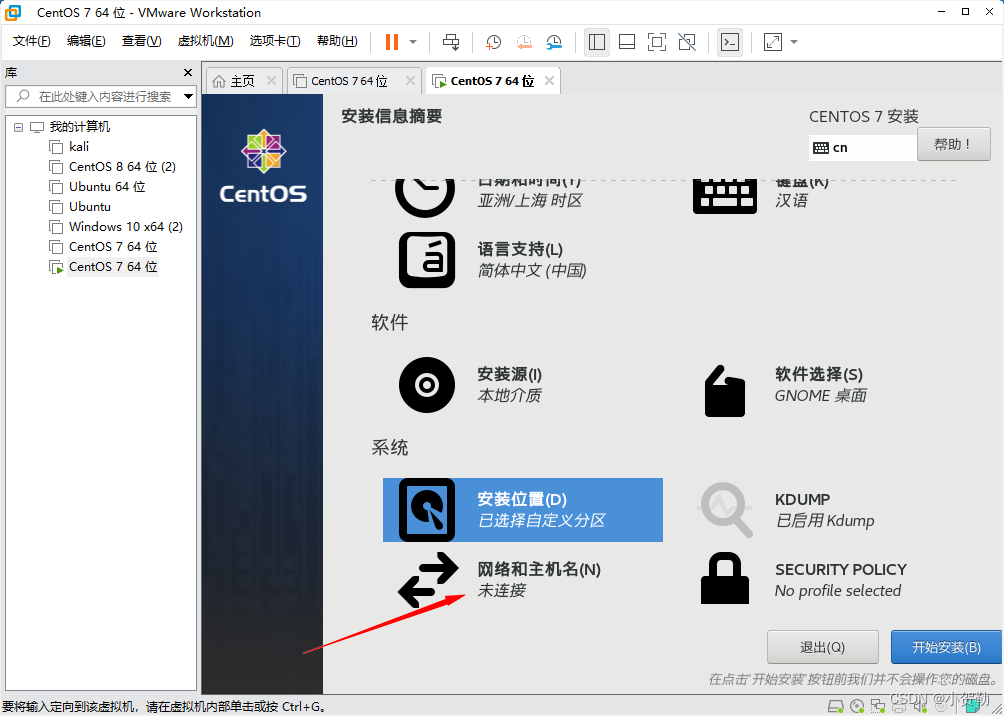
Task: Open the stretch display dropdown arrow
Action: coord(794,42)
